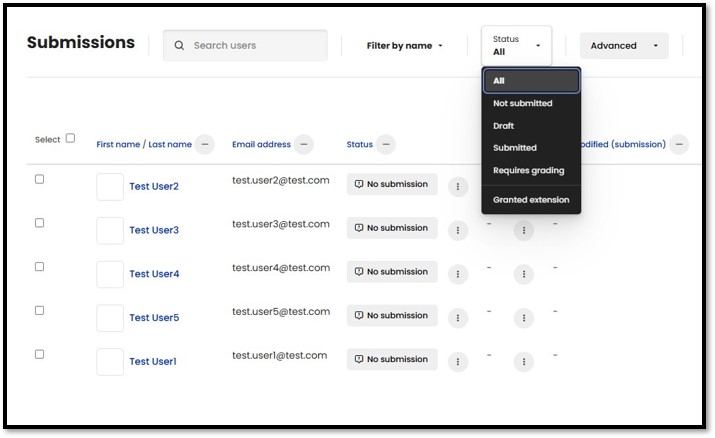Viewport: 715px width, 438px height.
Task: Expand the Filter by name dropdown
Action: coord(404,46)
